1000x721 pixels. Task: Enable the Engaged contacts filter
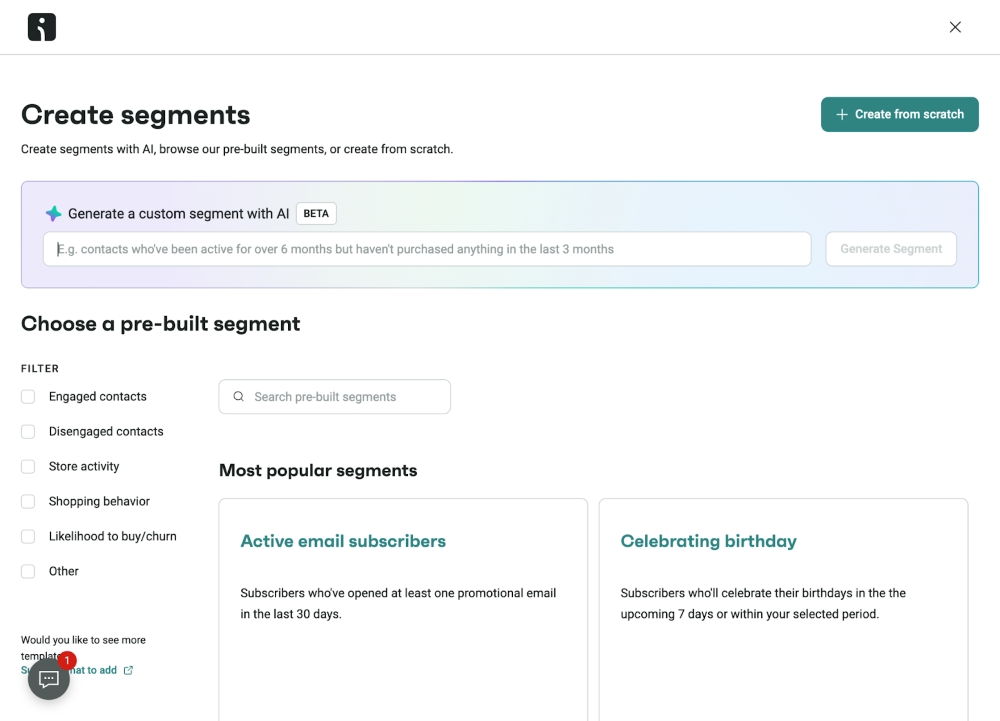[28, 396]
